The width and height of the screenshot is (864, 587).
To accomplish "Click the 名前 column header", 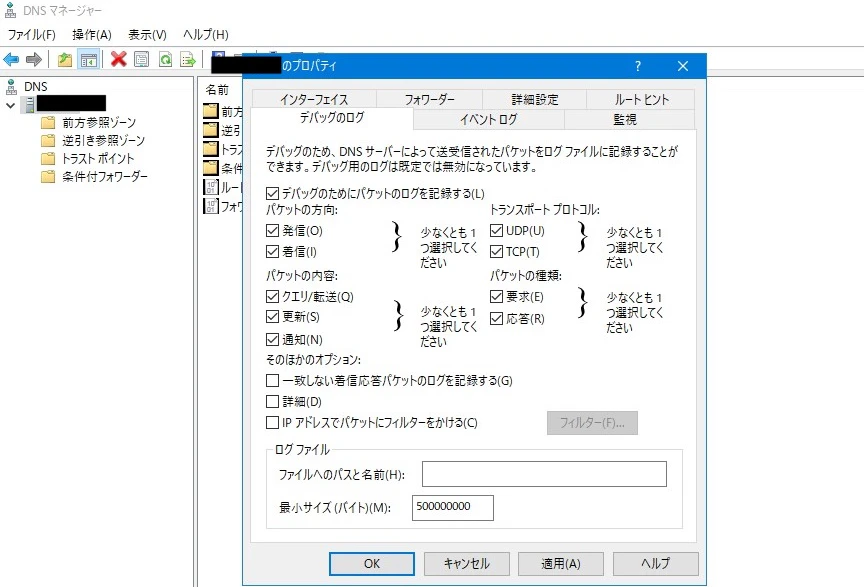I will [x=217, y=89].
